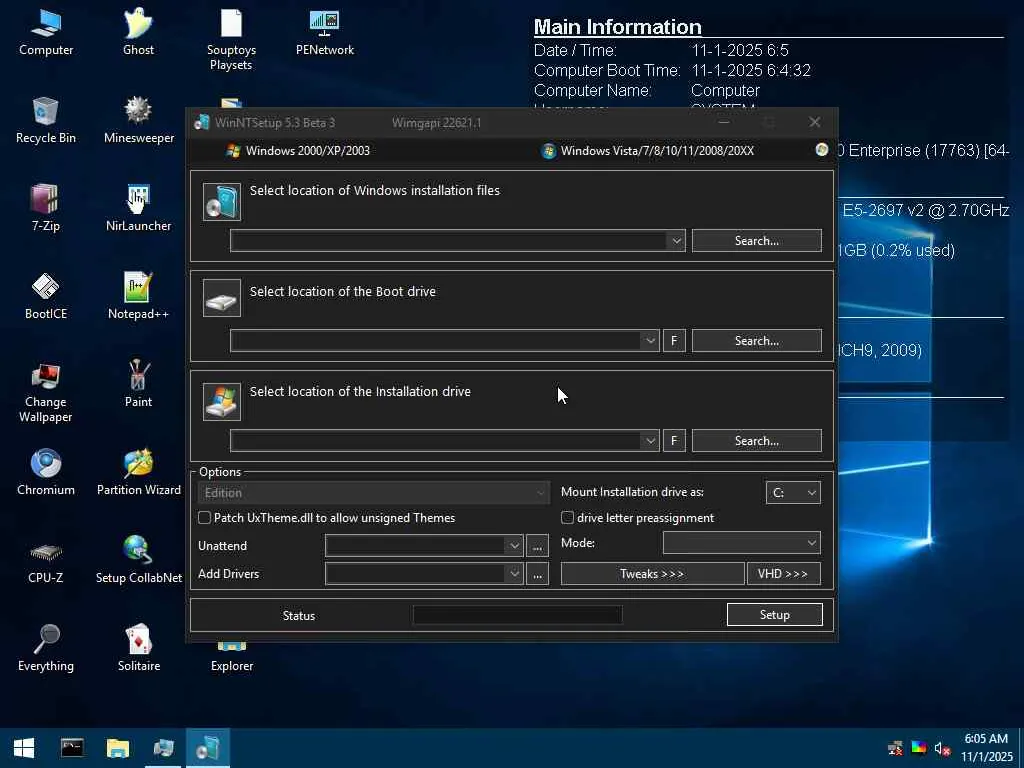Select the Notepad++ desktop icon
Screen dimensions: 1024x768
(138, 297)
